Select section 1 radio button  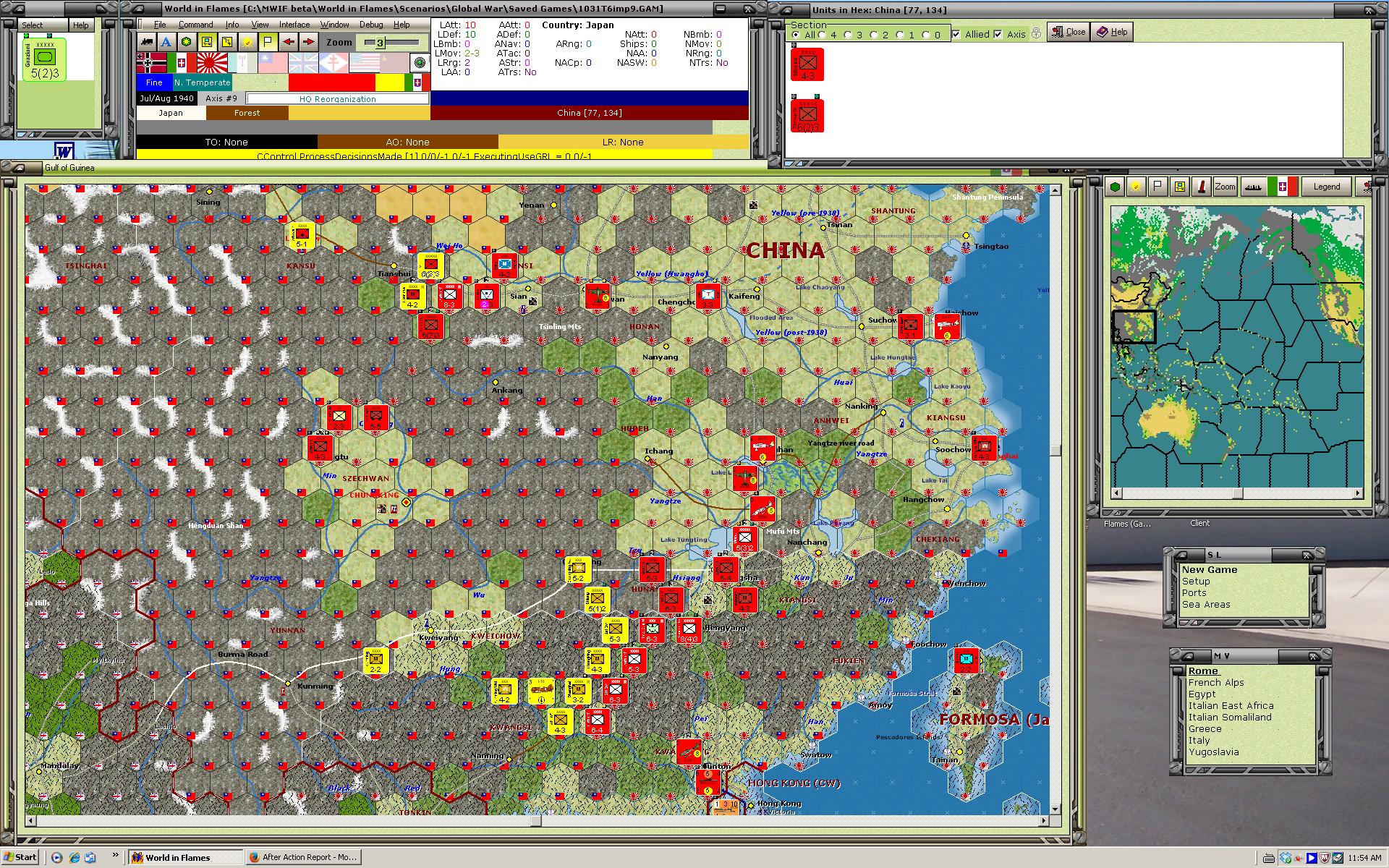click(x=901, y=35)
